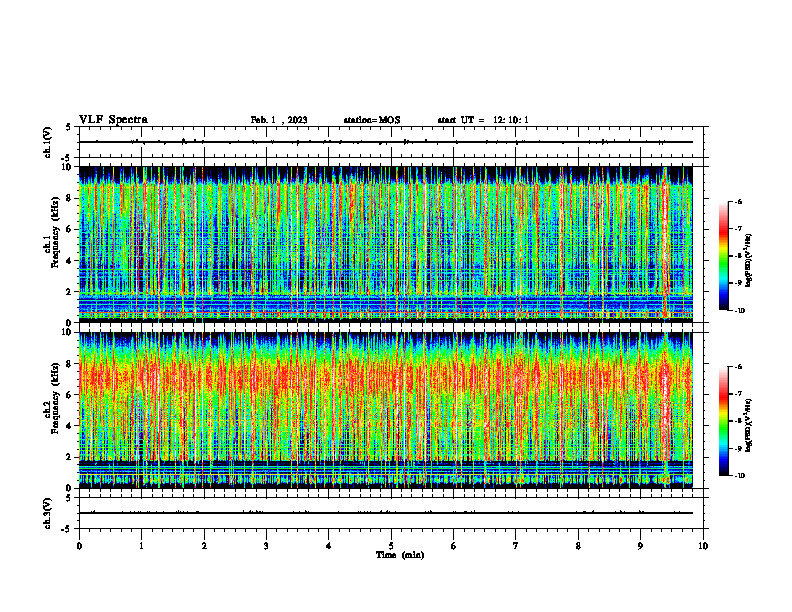Click the time axis tick label "6"

click(x=454, y=546)
